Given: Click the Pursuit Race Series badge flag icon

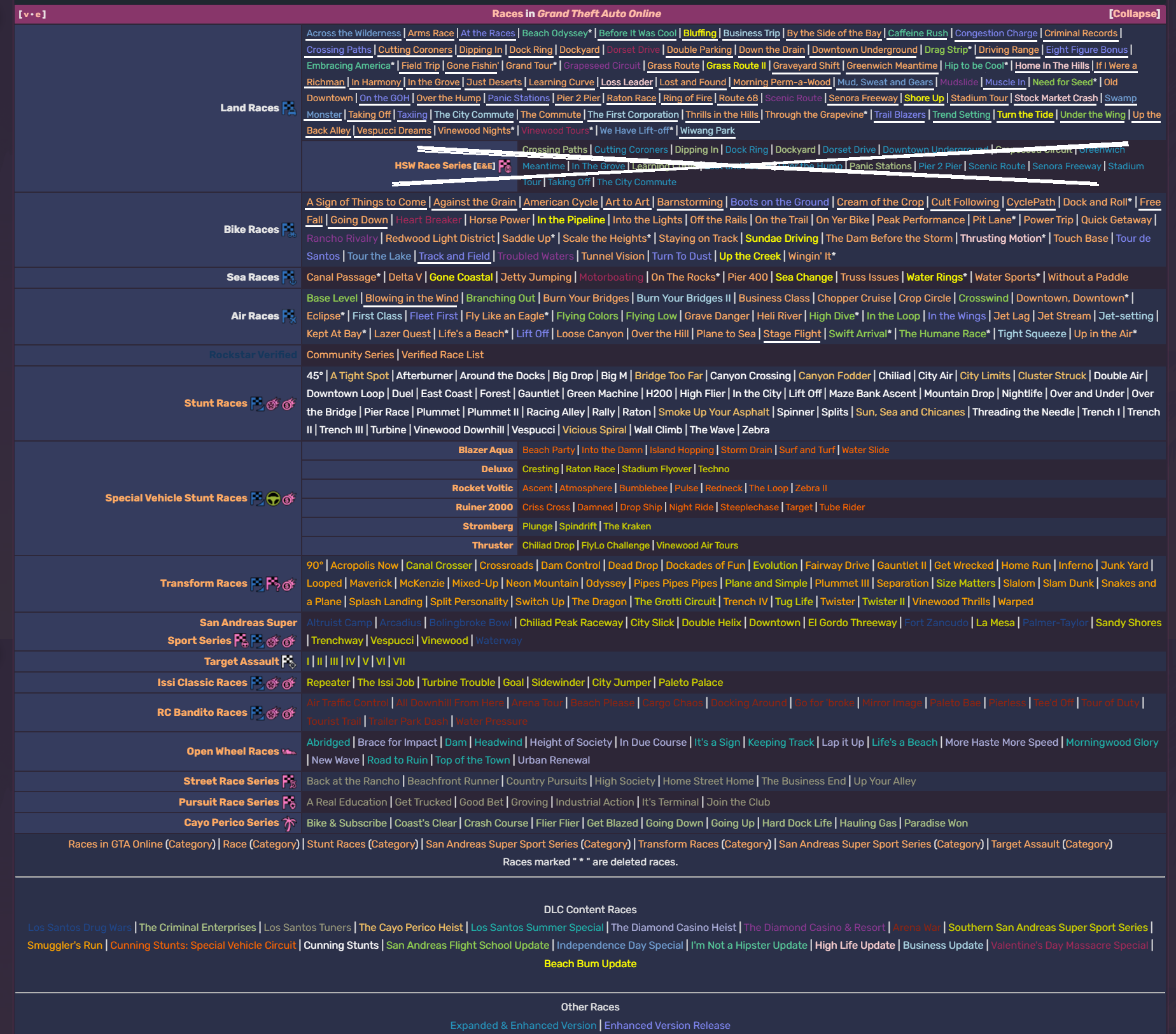Looking at the screenshot, I should (289, 802).
